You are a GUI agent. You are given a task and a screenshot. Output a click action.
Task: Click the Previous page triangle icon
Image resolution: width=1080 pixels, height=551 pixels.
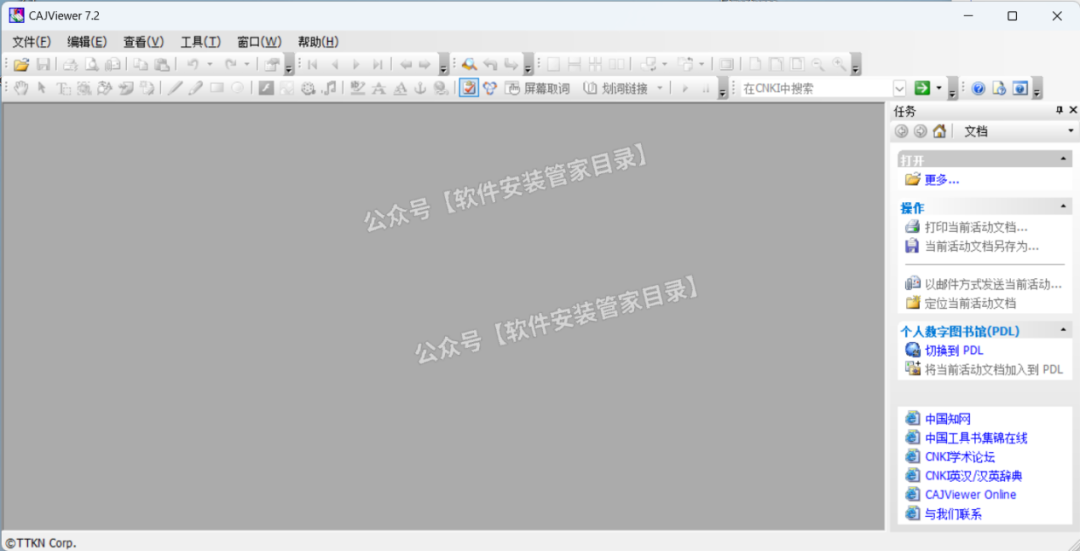(x=335, y=65)
